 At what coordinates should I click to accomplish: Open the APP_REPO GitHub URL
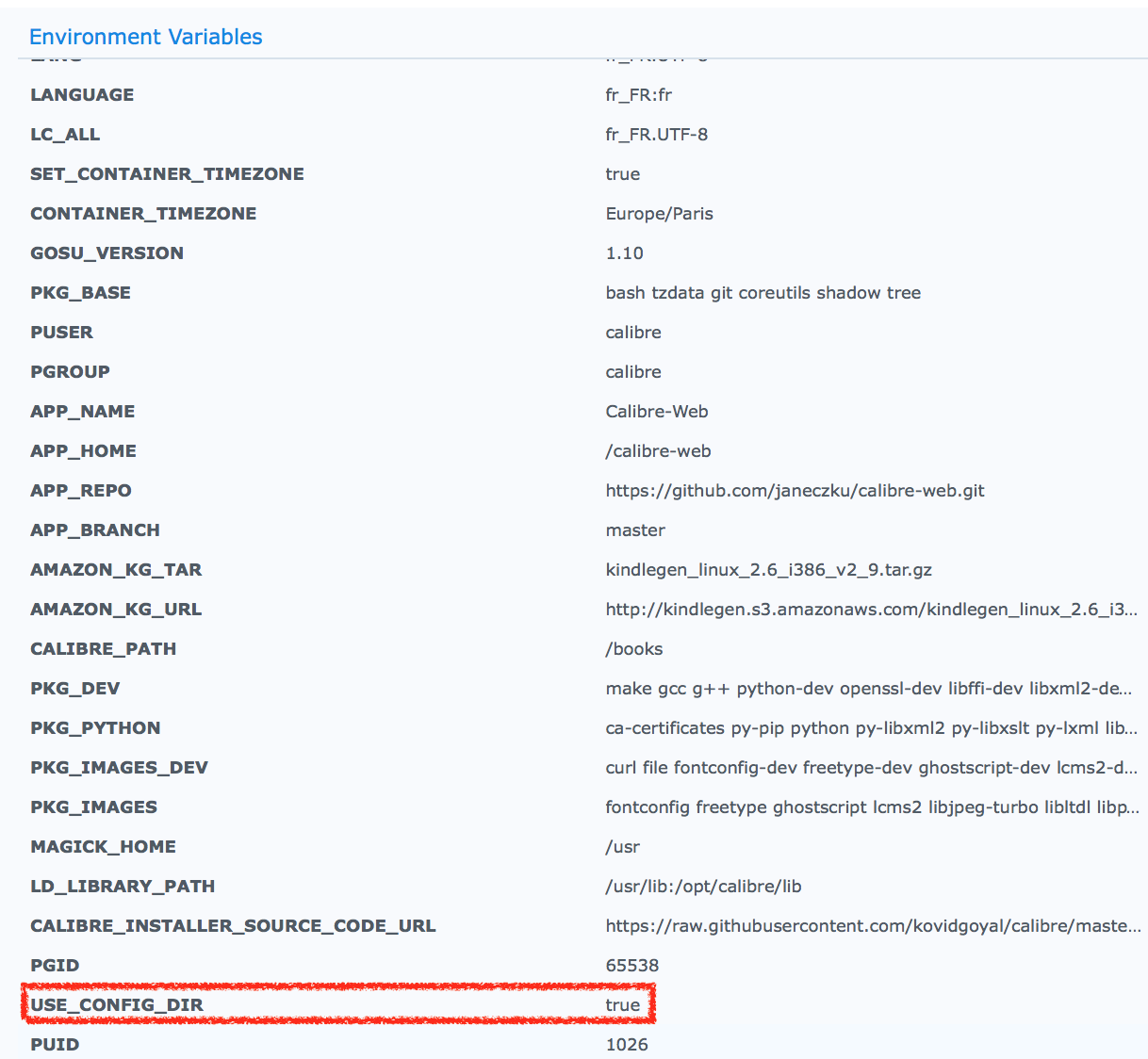795,490
